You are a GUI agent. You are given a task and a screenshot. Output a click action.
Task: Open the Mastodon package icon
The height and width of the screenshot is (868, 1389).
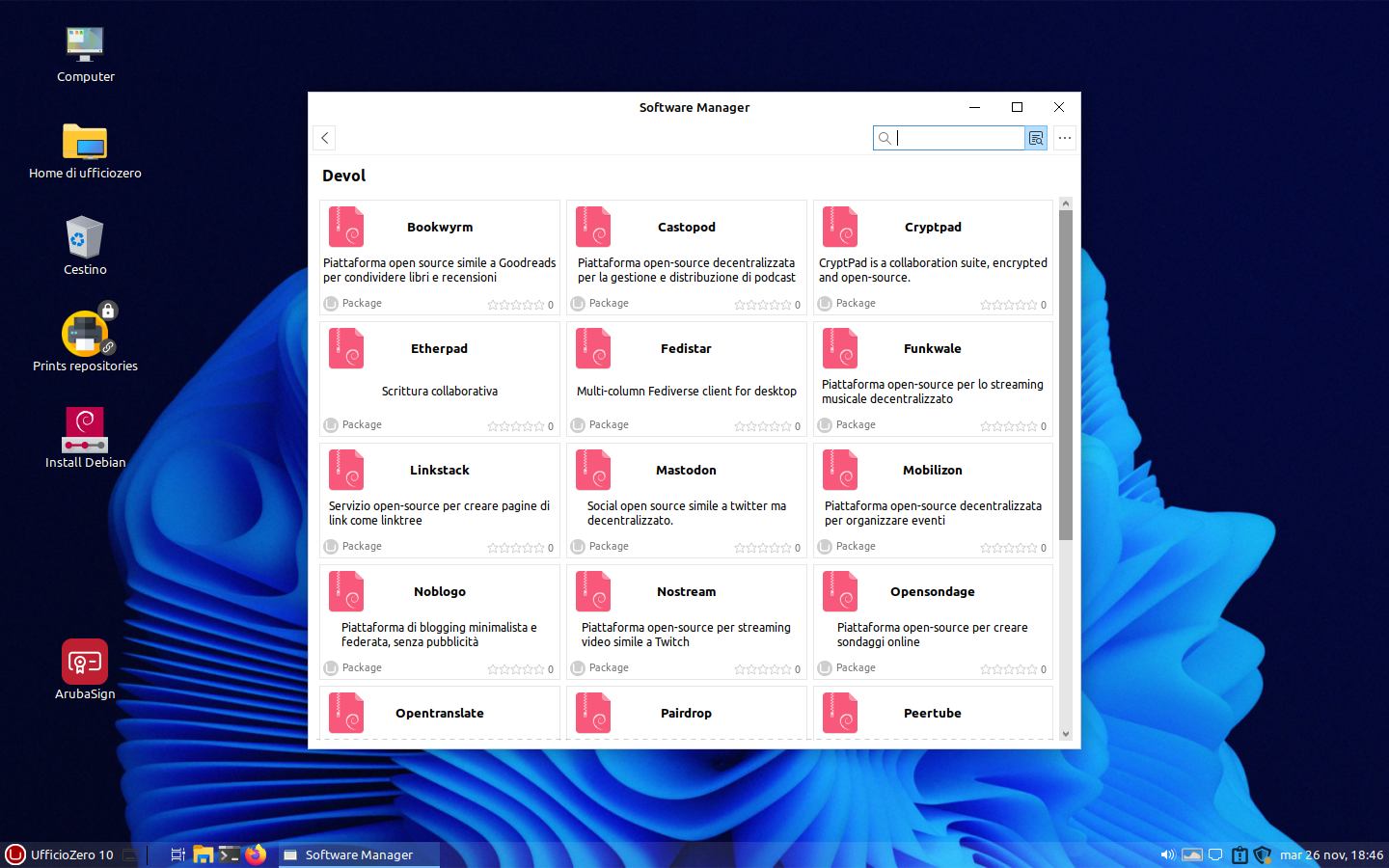click(593, 470)
